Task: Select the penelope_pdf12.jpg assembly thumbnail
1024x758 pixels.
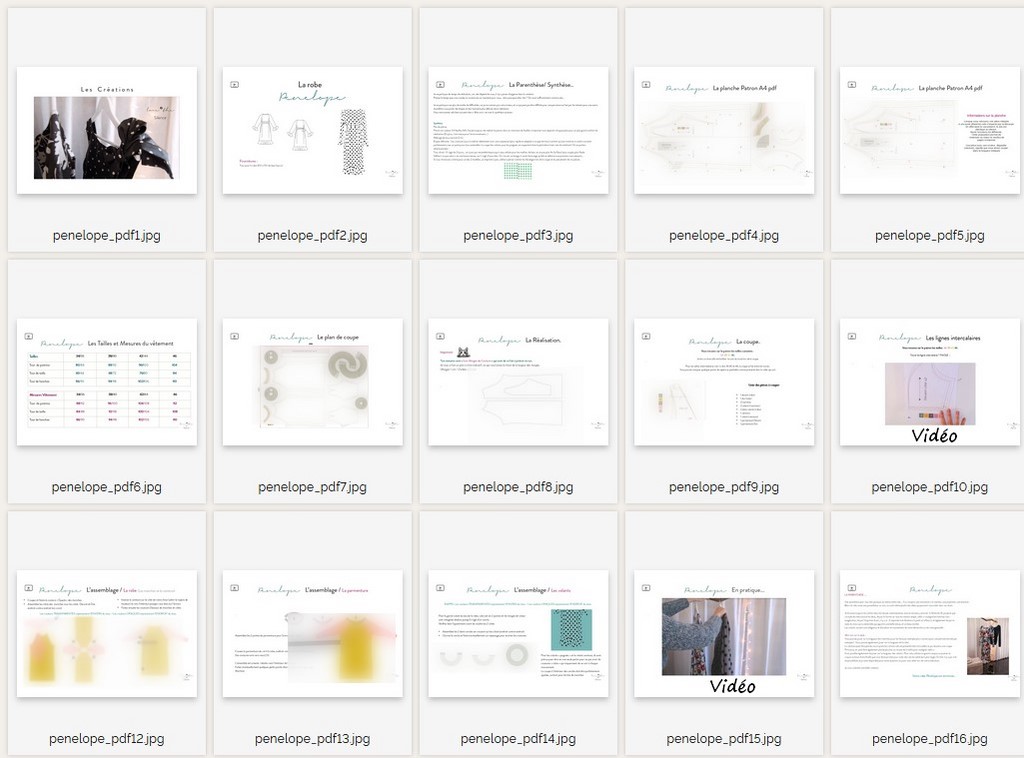Action: point(107,634)
